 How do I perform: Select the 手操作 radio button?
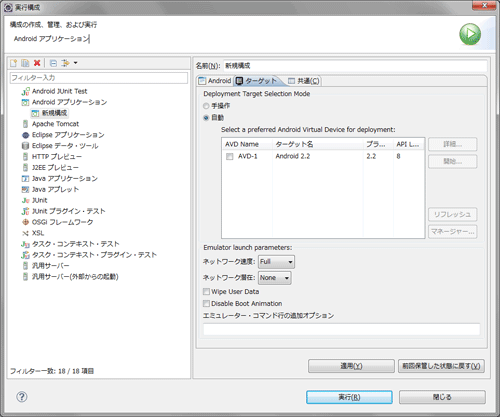[x=206, y=106]
